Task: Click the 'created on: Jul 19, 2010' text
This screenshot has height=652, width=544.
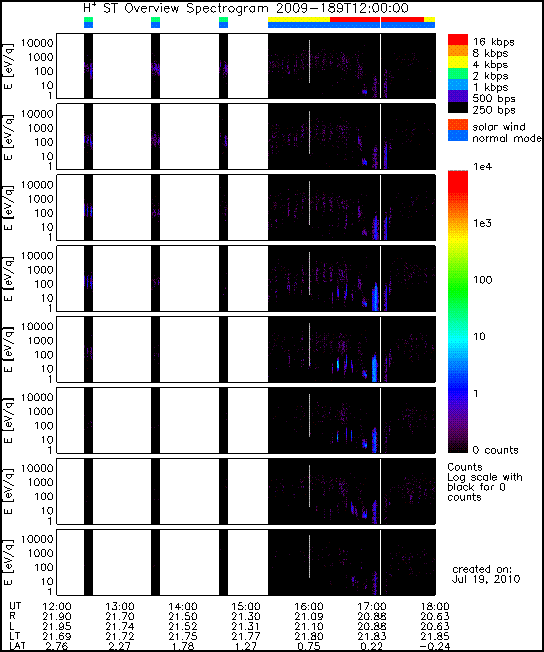Action: tap(486, 574)
